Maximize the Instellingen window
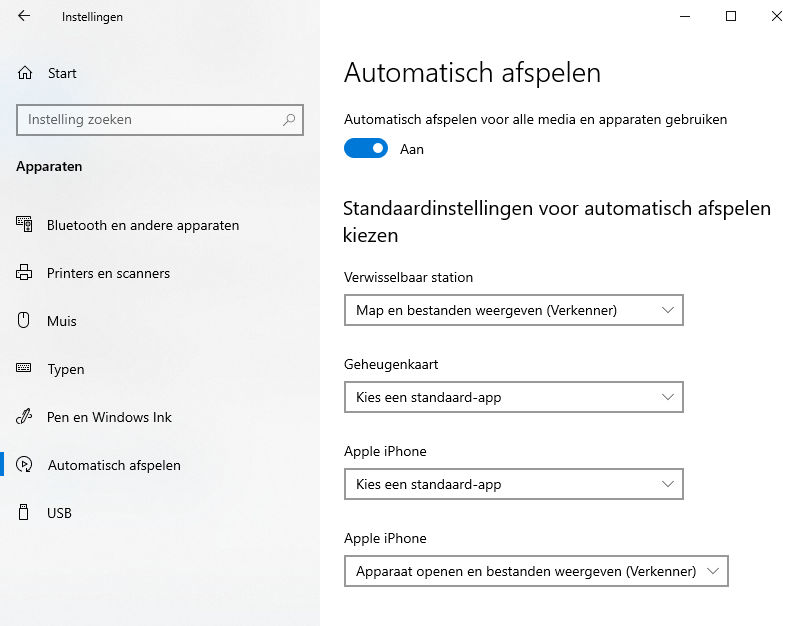 731,16
